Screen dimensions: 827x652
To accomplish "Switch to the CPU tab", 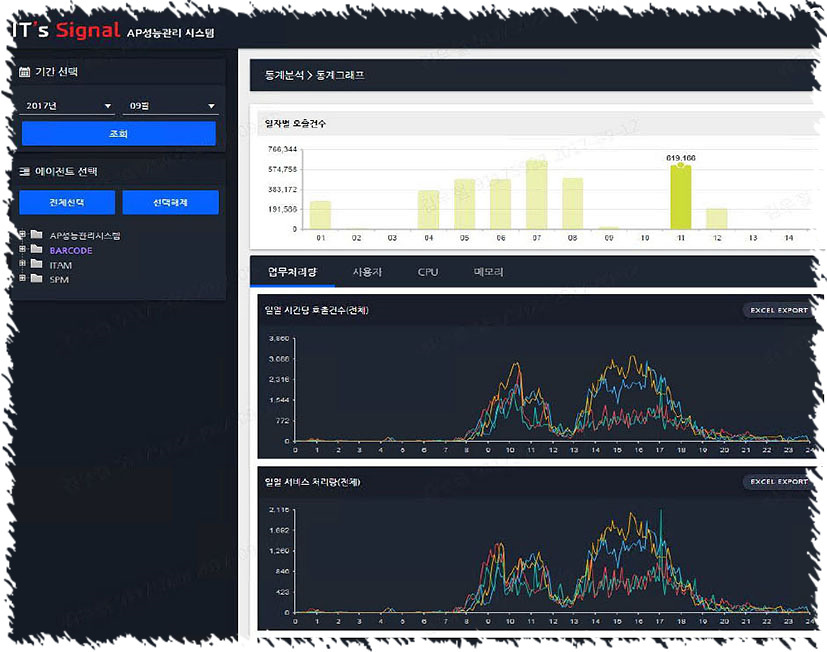I will 428,272.
